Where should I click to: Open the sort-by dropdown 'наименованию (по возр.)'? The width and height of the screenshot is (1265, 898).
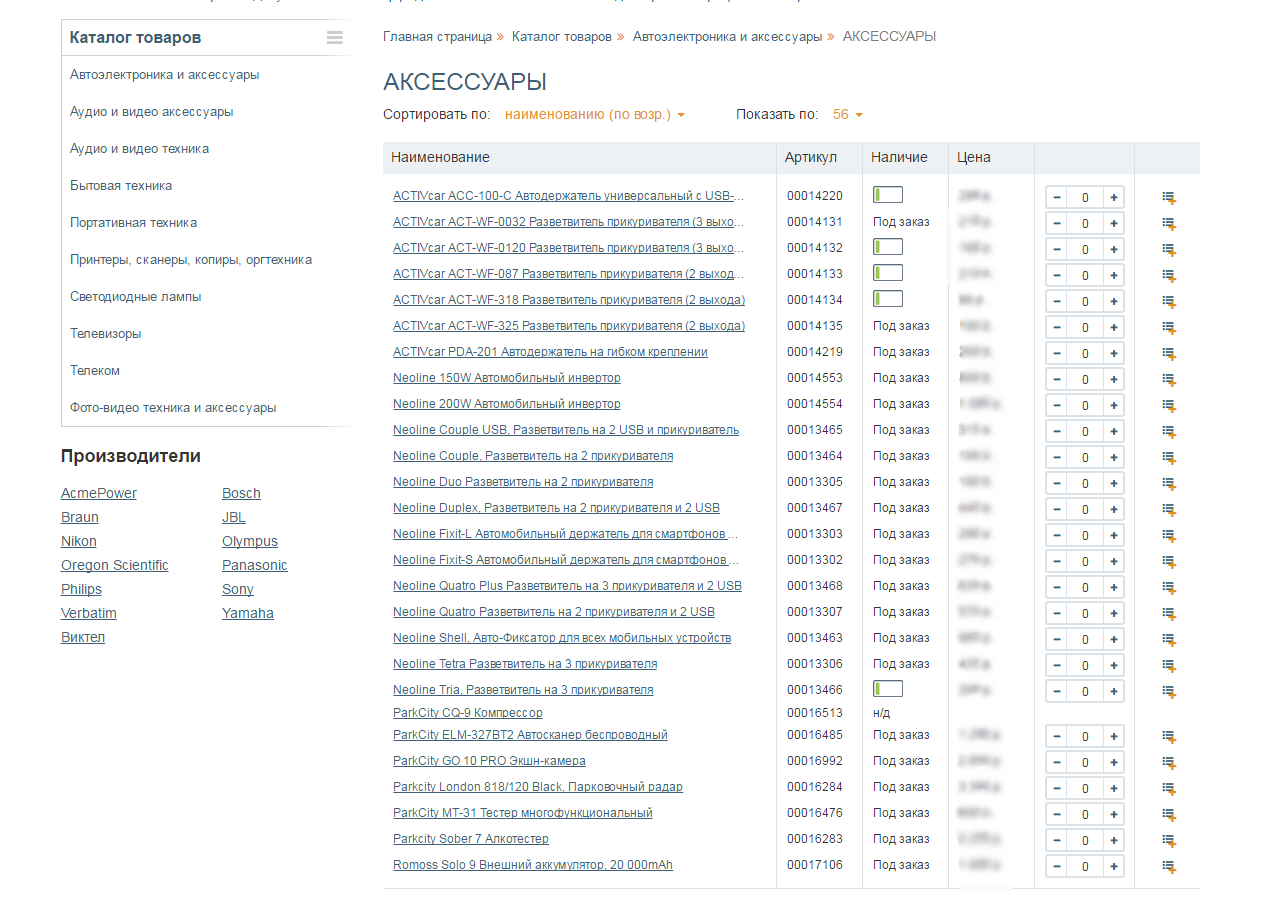(595, 115)
